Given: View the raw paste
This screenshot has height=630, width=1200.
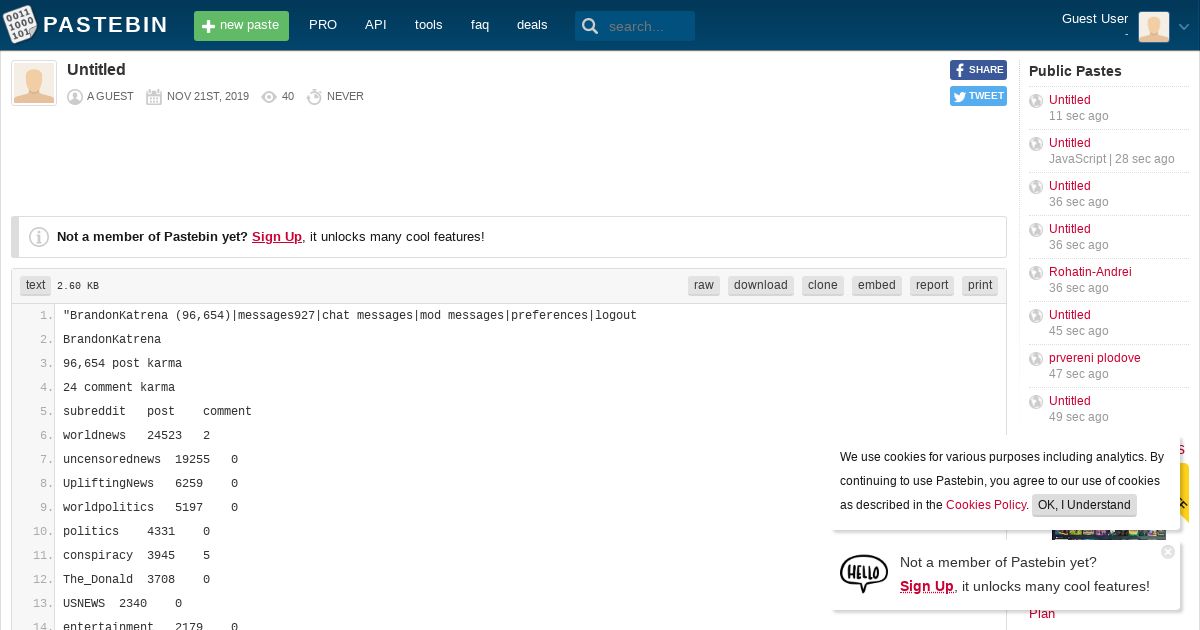Looking at the screenshot, I should 704,285.
